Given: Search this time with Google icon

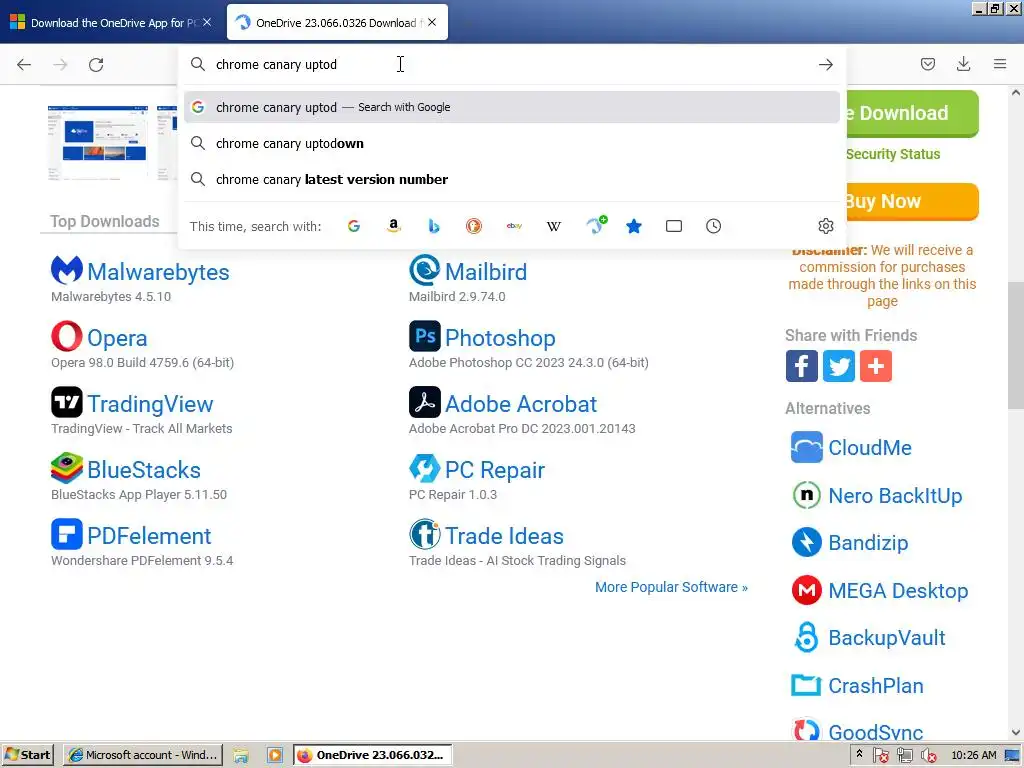Looking at the screenshot, I should (354, 226).
